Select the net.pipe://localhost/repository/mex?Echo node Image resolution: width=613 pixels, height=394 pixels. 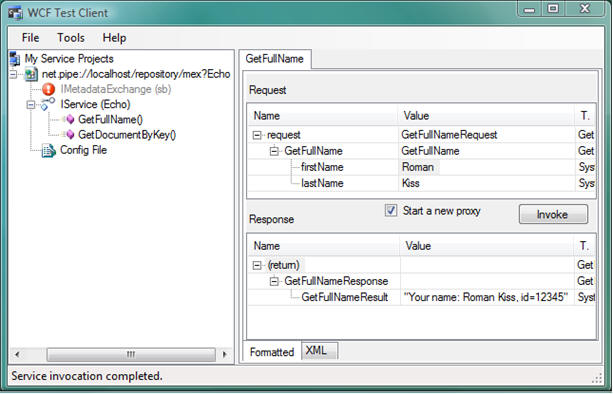136,74
